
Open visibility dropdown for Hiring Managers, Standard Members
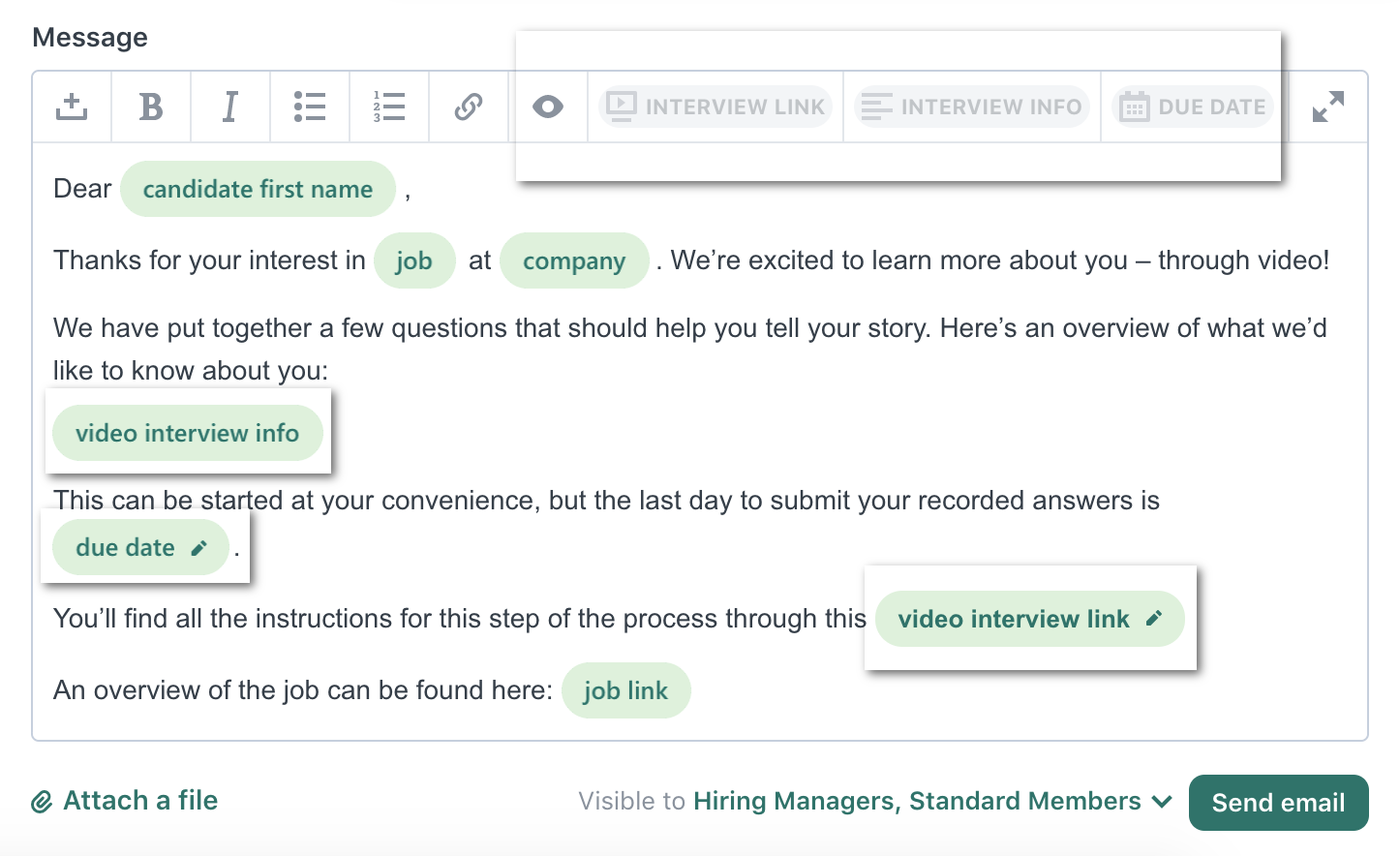coord(932,801)
